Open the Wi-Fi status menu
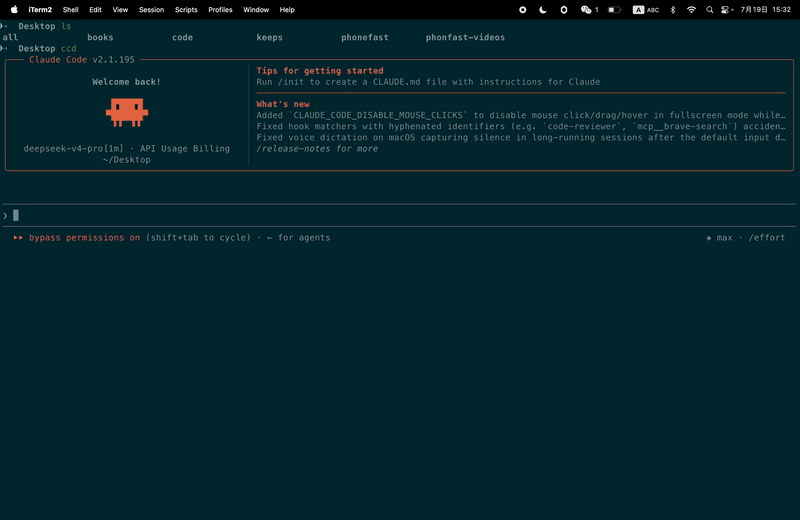The height and width of the screenshot is (520, 800). click(x=691, y=10)
